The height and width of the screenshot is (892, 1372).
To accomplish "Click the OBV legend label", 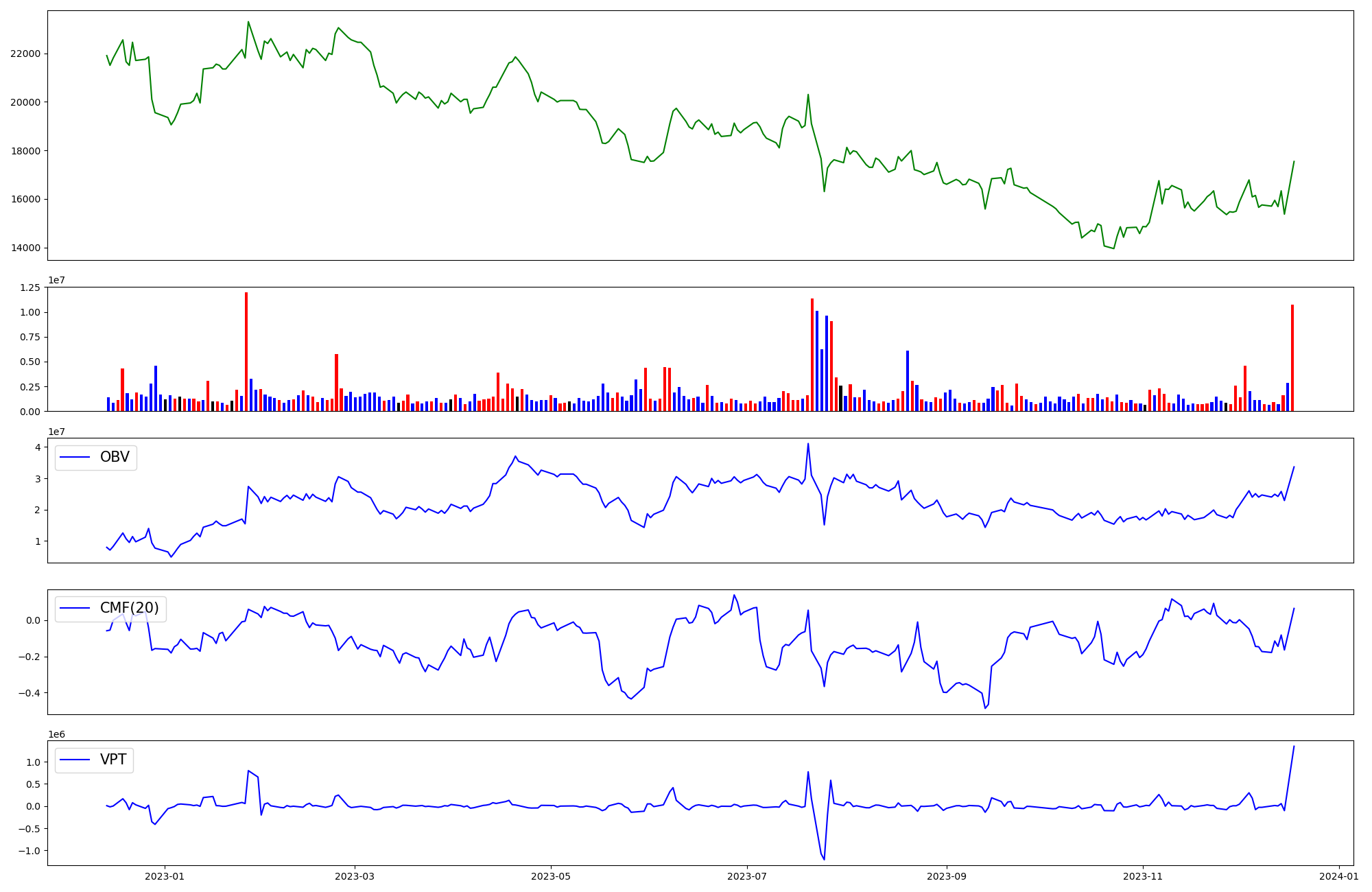I will point(115,457).
